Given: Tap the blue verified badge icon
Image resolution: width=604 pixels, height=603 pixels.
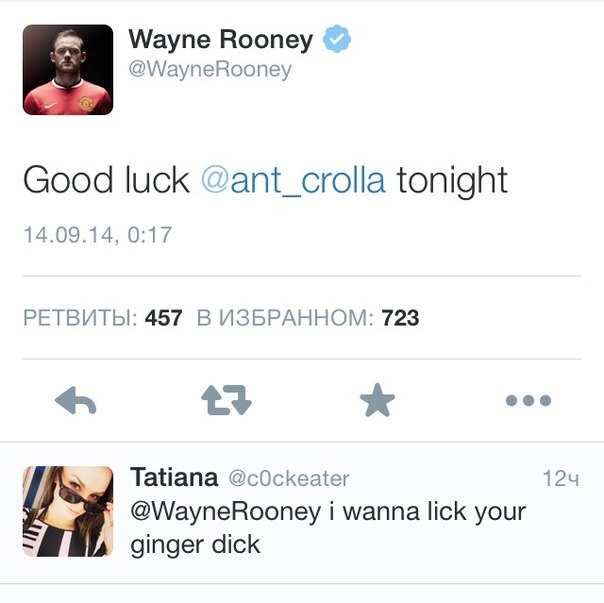Looking at the screenshot, I should [337, 39].
